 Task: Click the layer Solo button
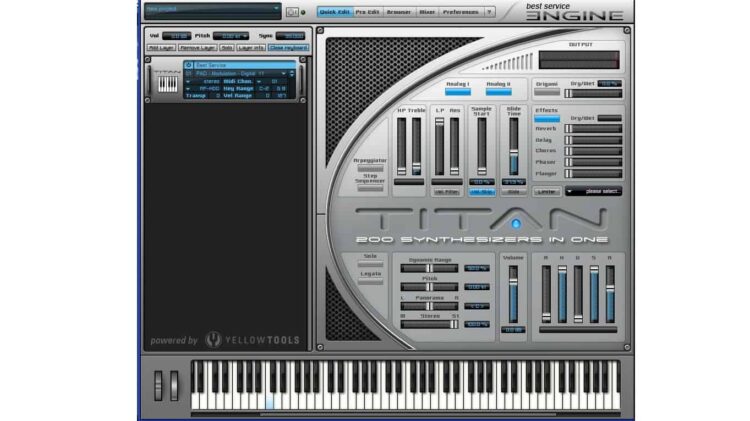pyautogui.click(x=227, y=48)
